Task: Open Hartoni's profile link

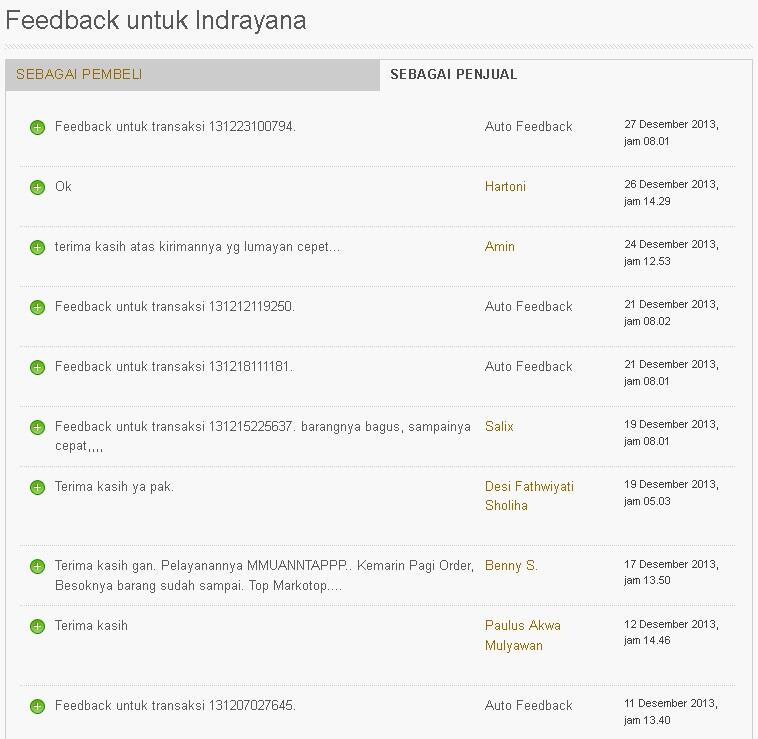Action: coord(505,187)
